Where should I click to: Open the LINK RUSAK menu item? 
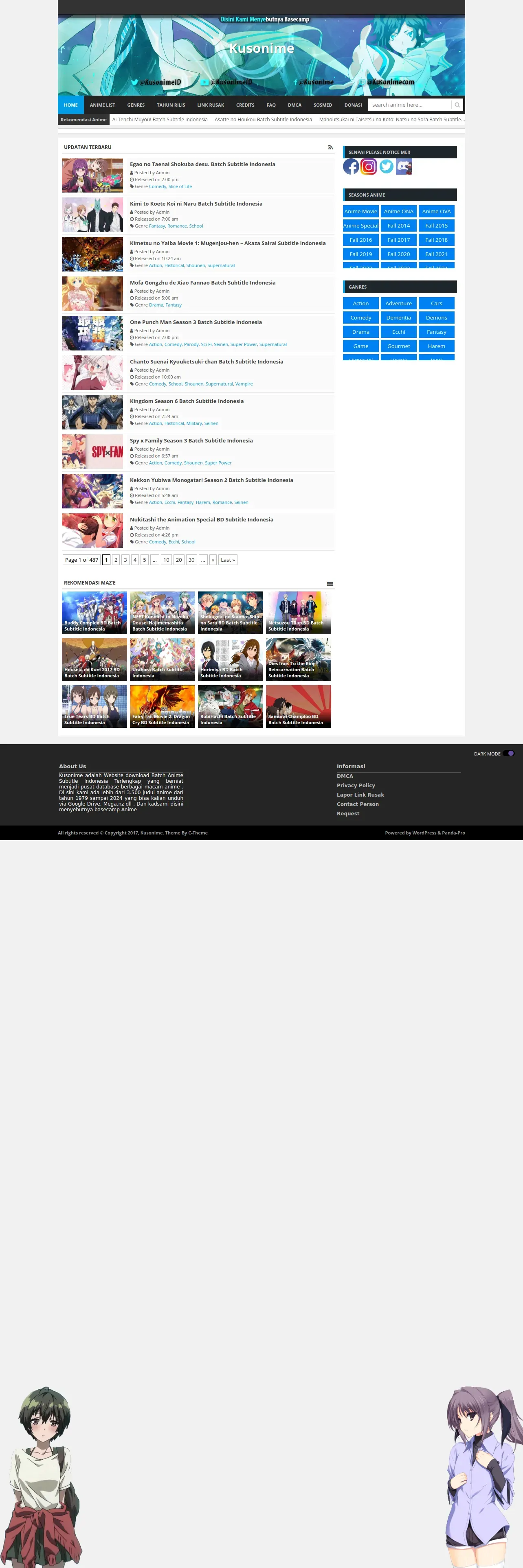(211, 105)
